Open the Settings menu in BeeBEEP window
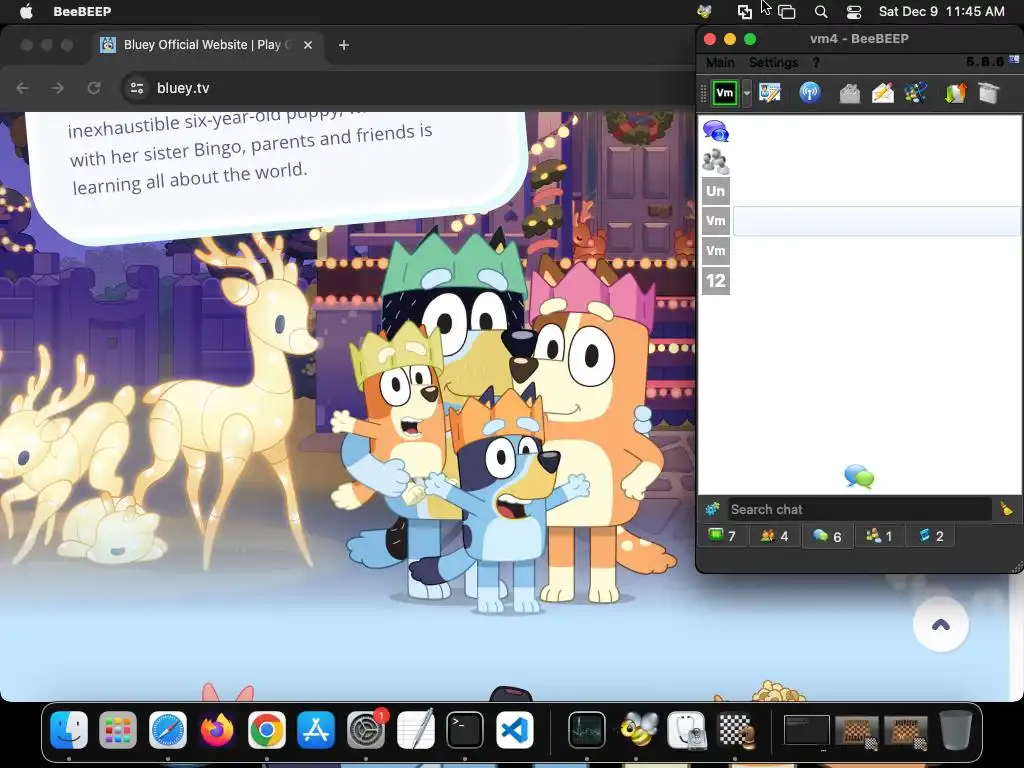Viewport: 1024px width, 768px height. coord(773,62)
